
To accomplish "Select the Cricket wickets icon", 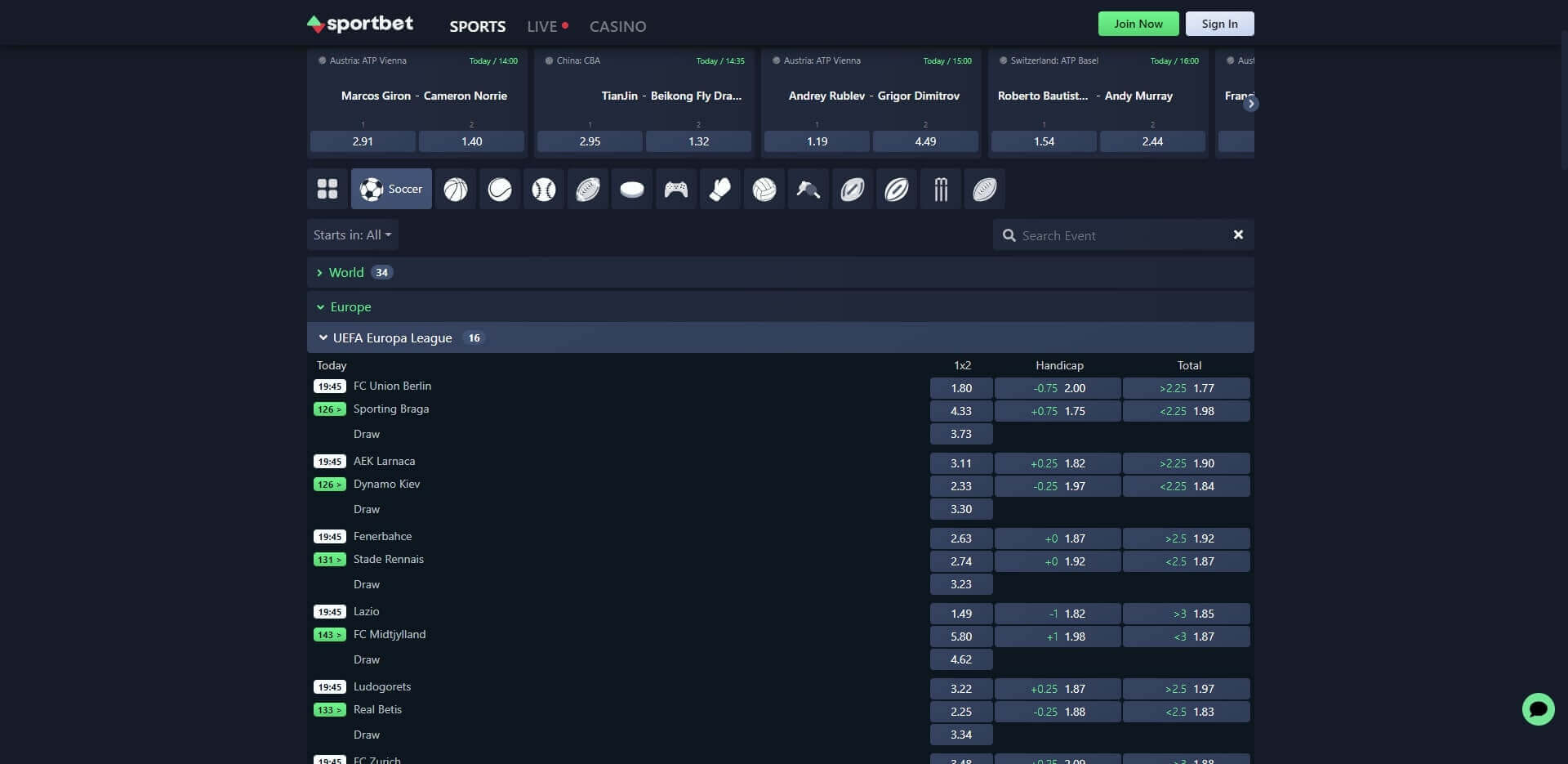I will tap(941, 189).
